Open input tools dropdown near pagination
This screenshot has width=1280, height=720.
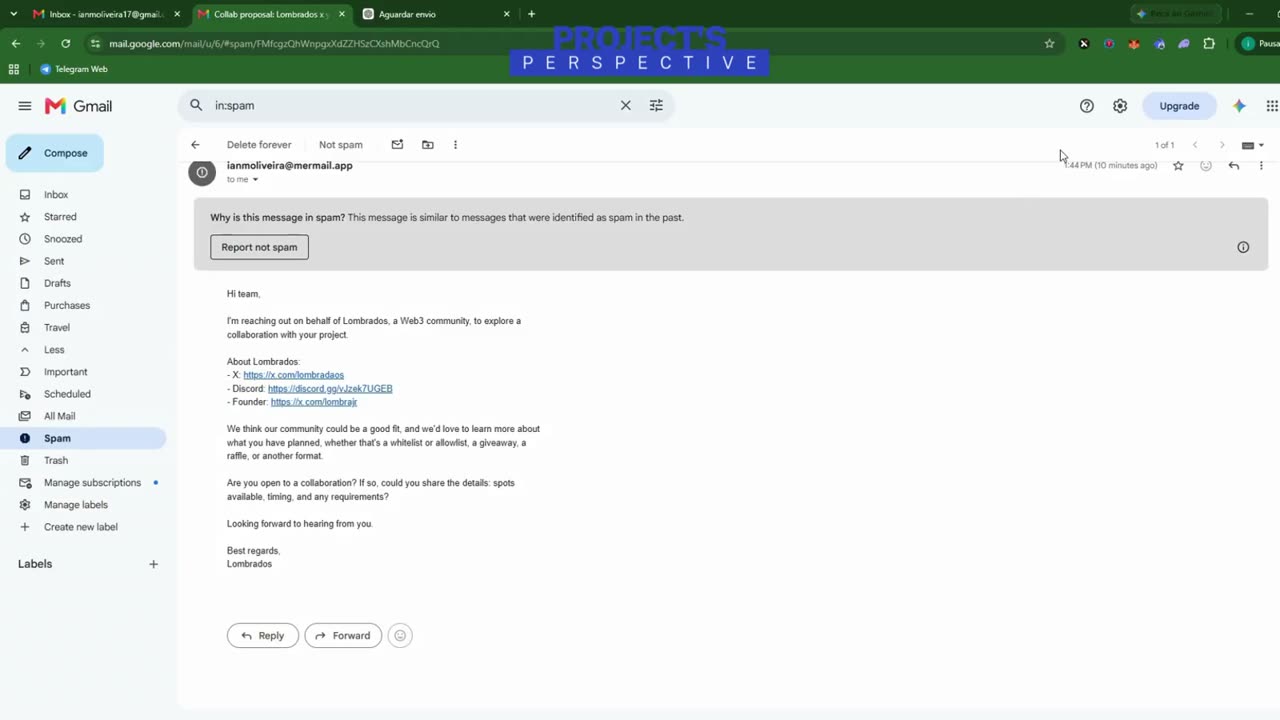(x=1253, y=145)
